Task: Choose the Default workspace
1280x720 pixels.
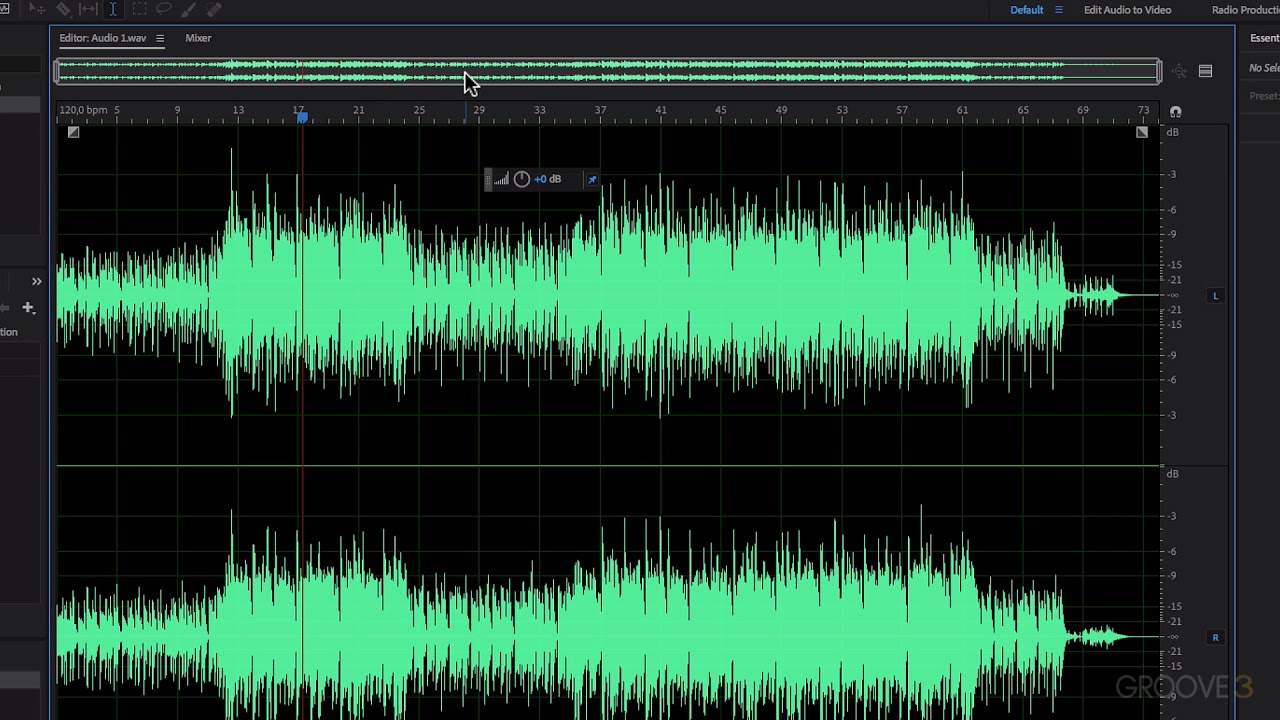Action: pos(1026,10)
